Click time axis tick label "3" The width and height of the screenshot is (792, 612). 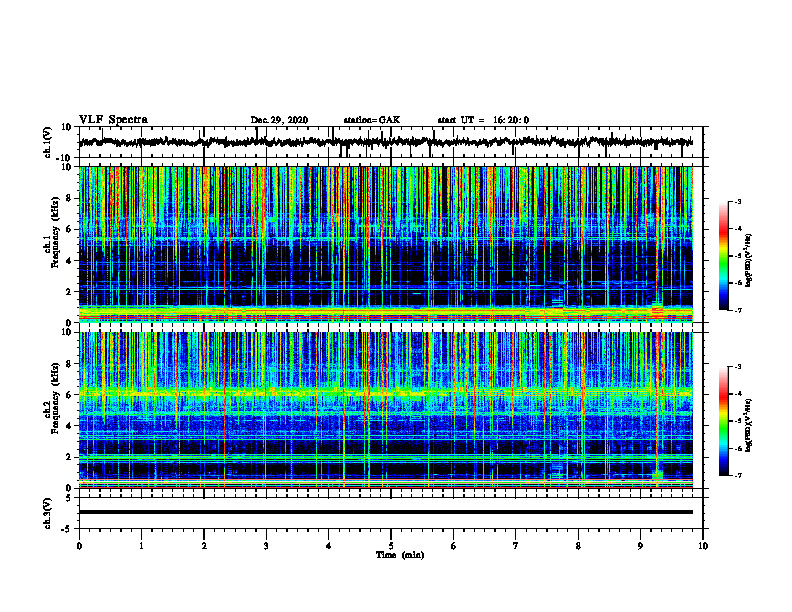click(266, 546)
